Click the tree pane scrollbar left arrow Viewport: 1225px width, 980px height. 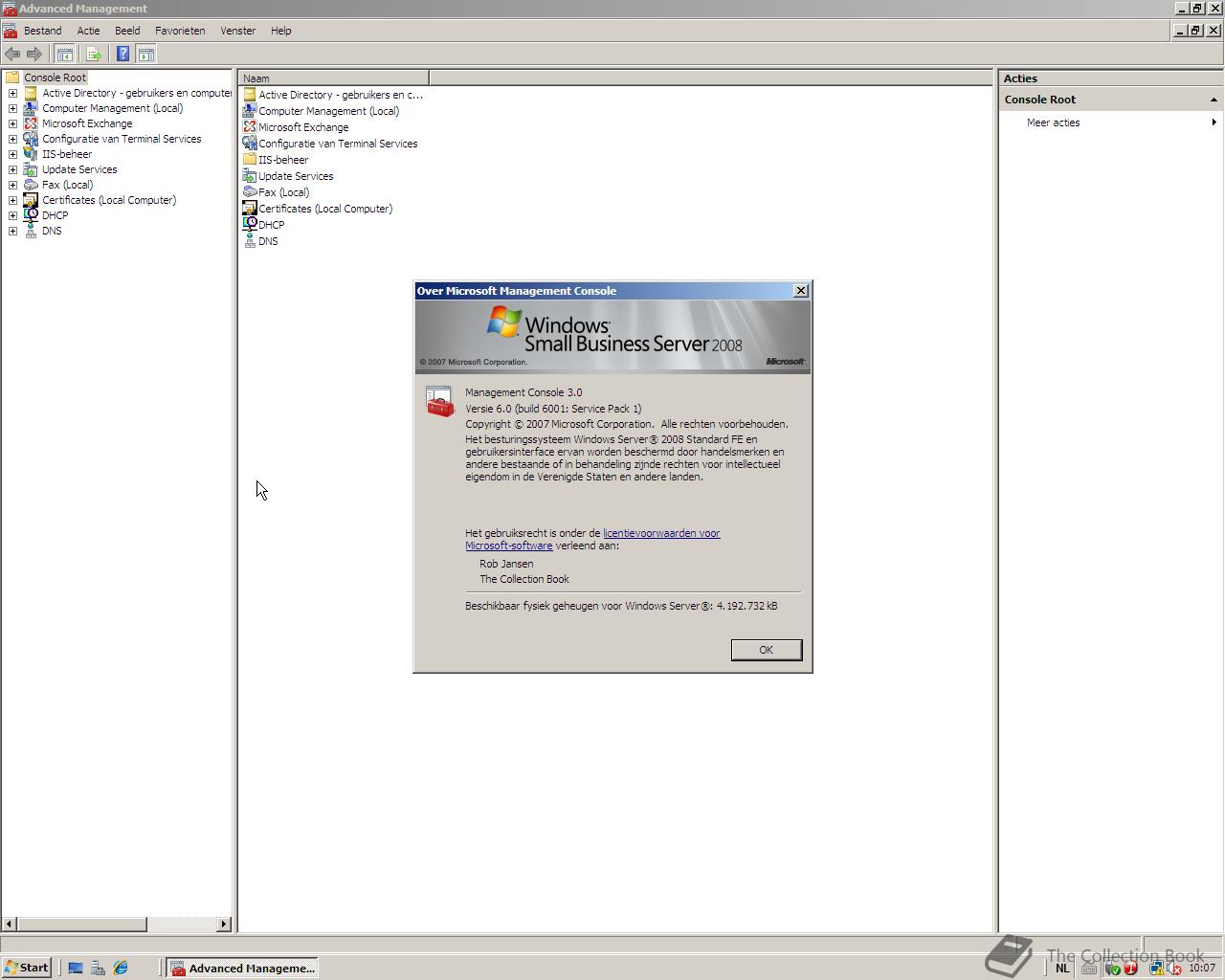click(x=9, y=924)
